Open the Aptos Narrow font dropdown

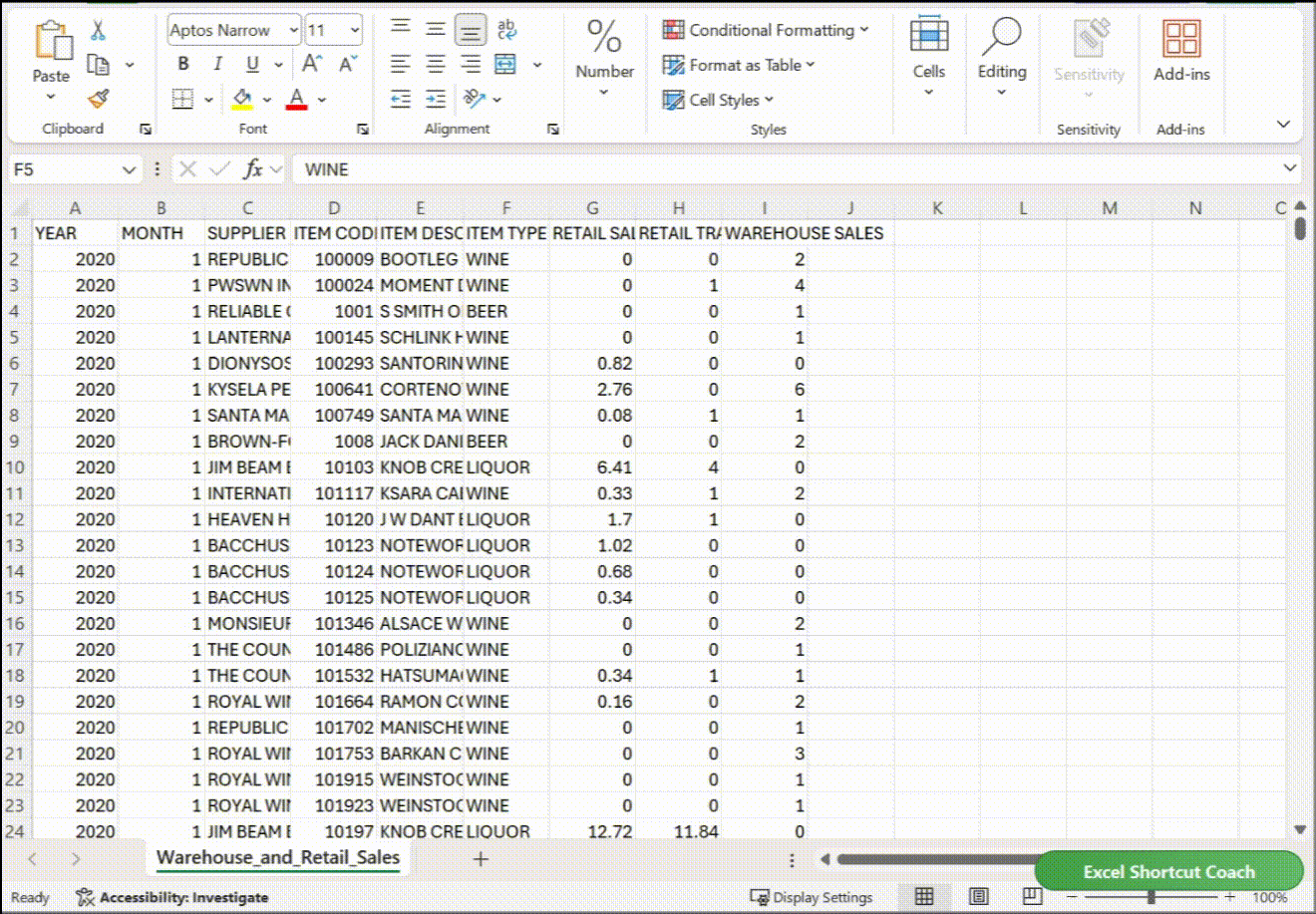tap(293, 30)
